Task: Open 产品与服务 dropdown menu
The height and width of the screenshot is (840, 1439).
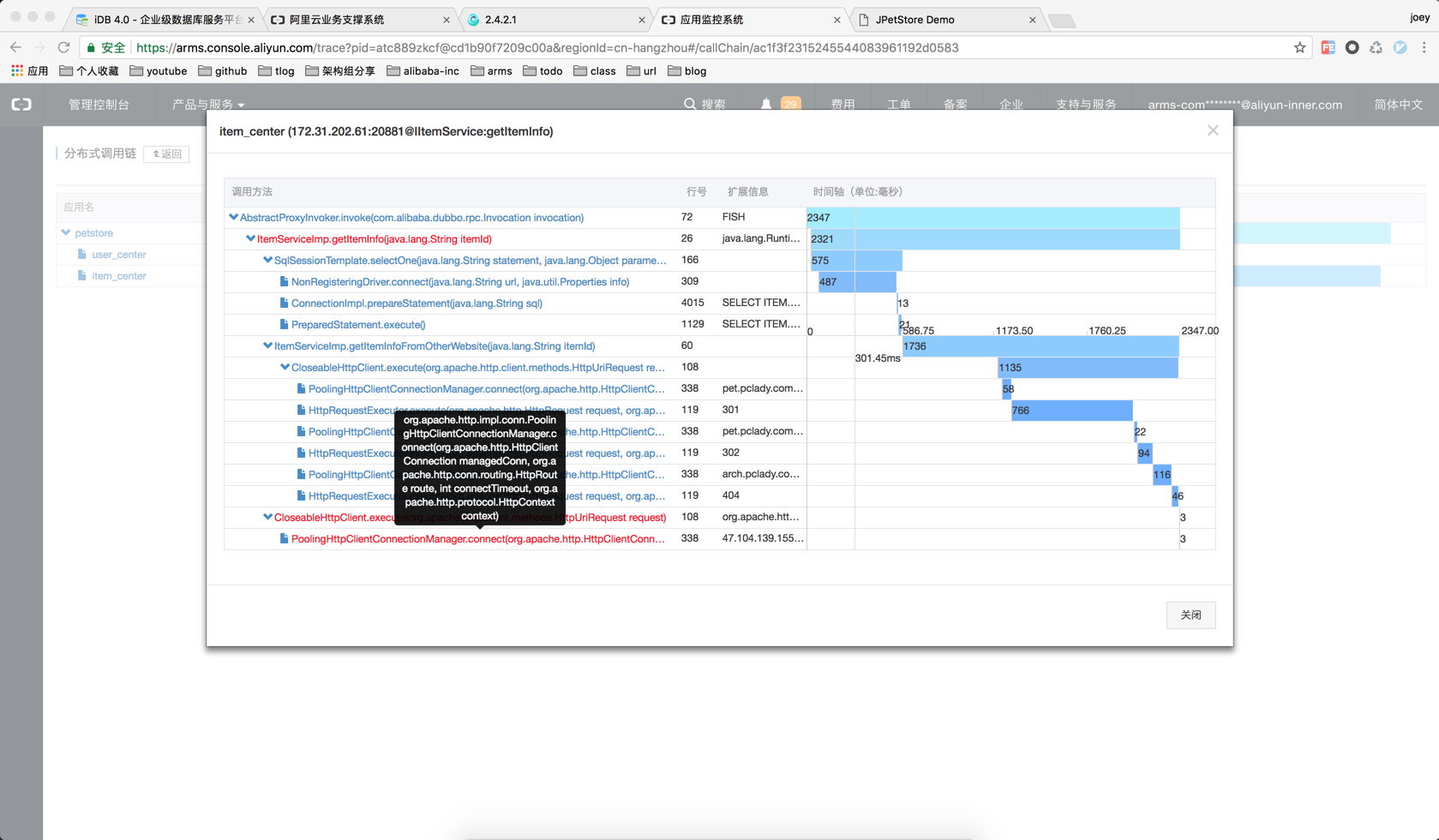Action: tap(208, 105)
